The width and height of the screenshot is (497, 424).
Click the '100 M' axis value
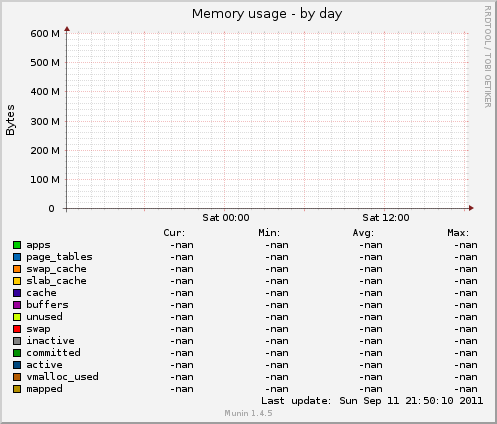click(45, 180)
